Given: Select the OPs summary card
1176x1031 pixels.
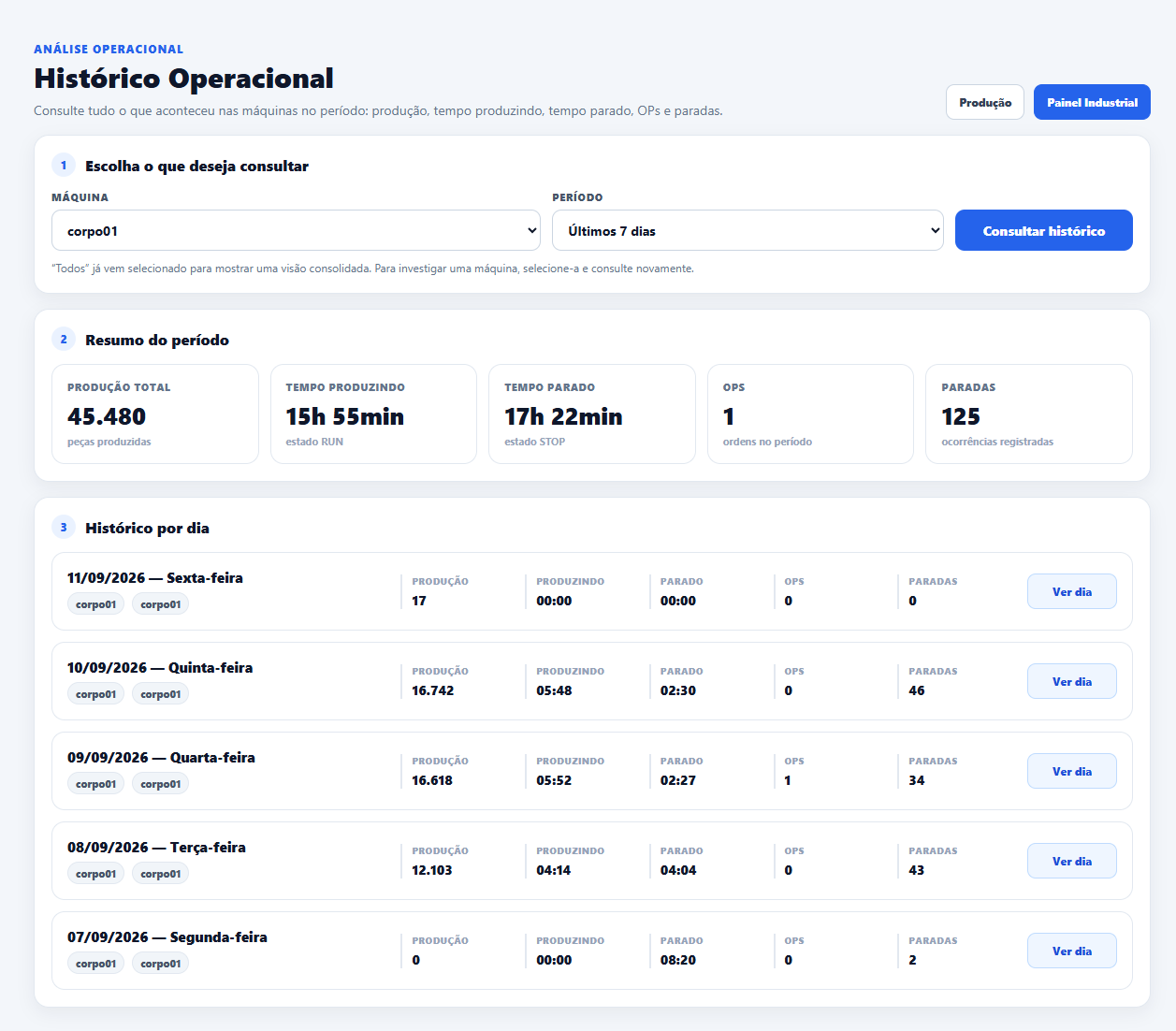Looking at the screenshot, I should click(x=810, y=414).
